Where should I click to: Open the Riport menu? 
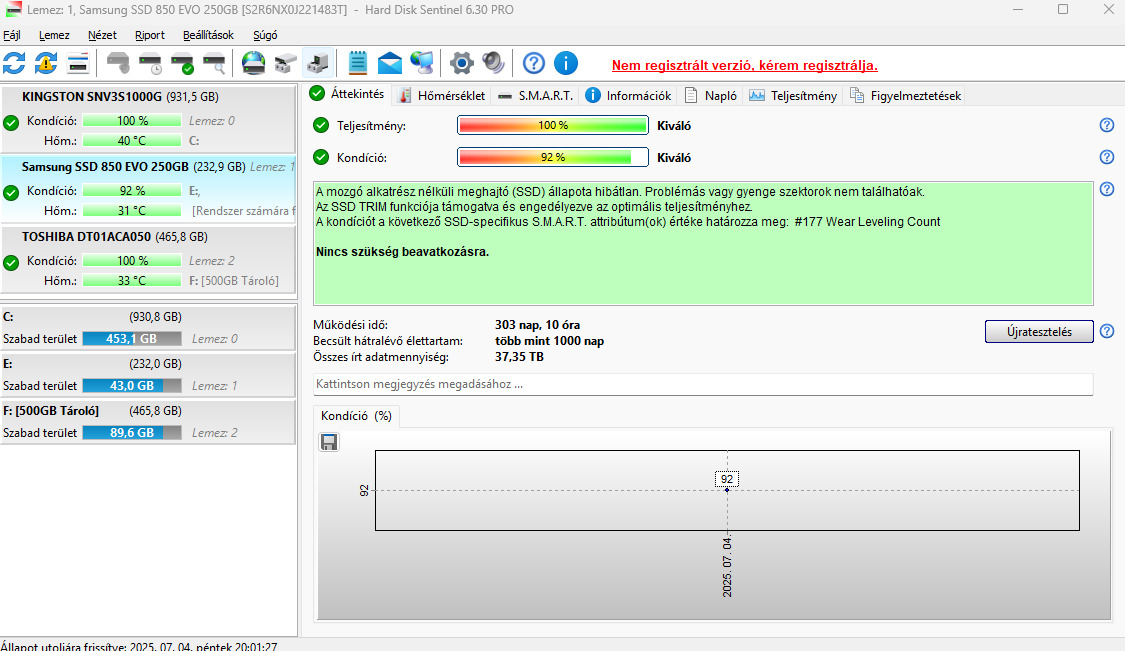(x=149, y=35)
